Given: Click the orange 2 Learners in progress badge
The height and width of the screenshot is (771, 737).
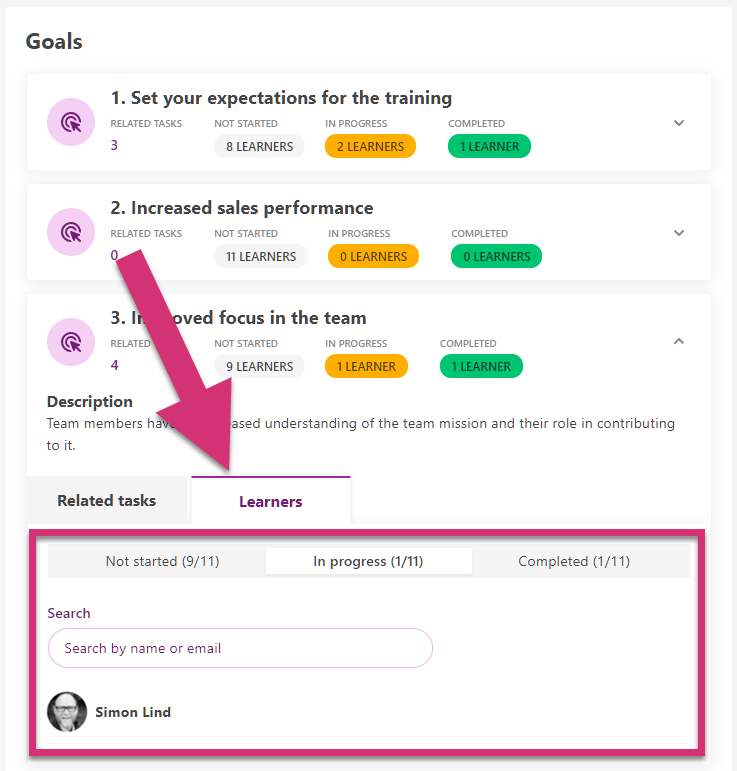Looking at the screenshot, I should (x=370, y=146).
